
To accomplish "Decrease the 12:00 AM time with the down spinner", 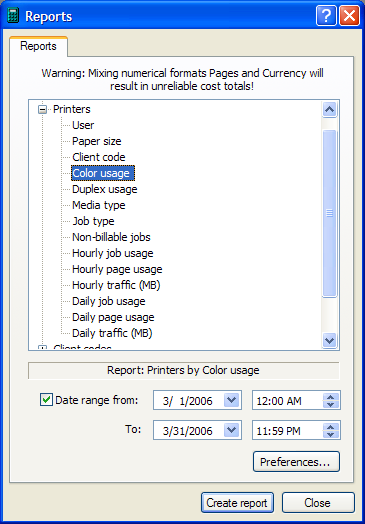I will 331,404.
